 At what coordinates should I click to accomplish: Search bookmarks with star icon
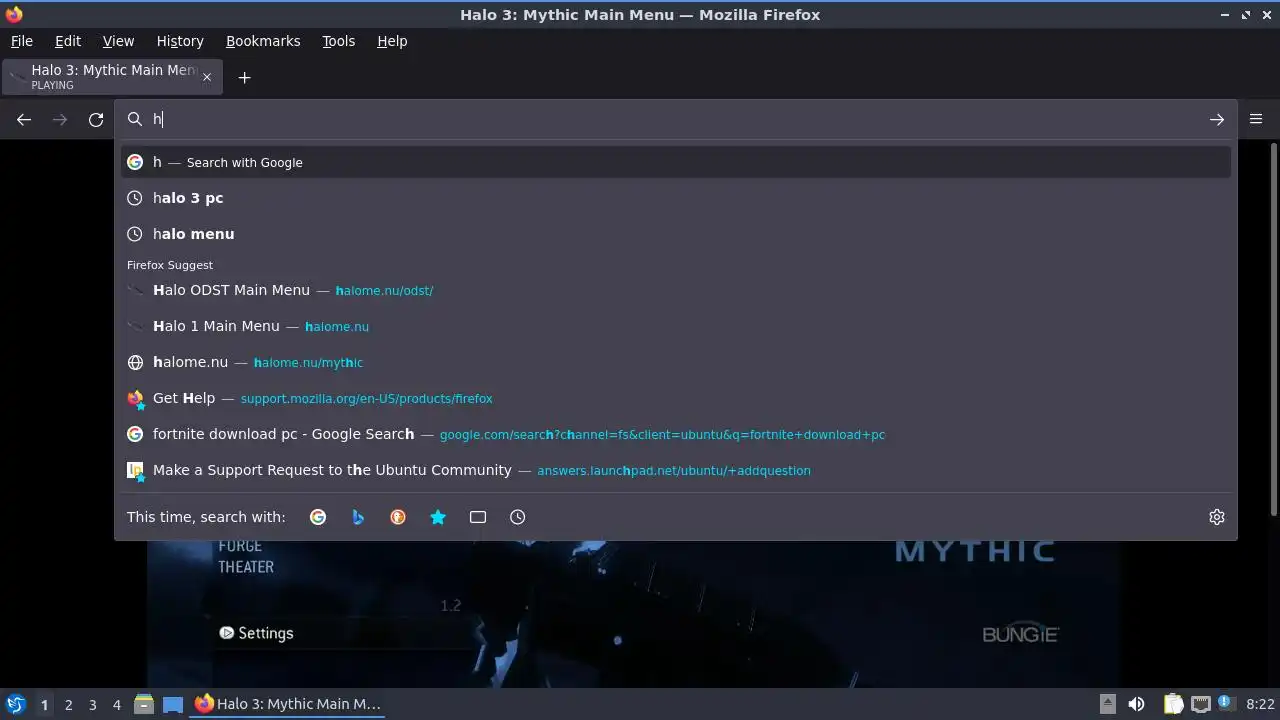pos(438,517)
